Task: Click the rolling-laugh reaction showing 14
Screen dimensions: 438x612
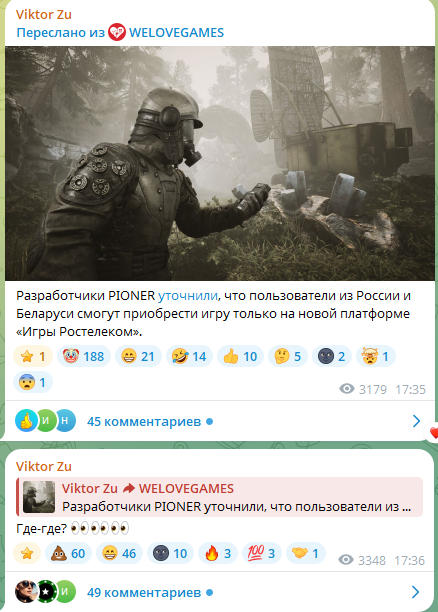Action: pos(189,356)
